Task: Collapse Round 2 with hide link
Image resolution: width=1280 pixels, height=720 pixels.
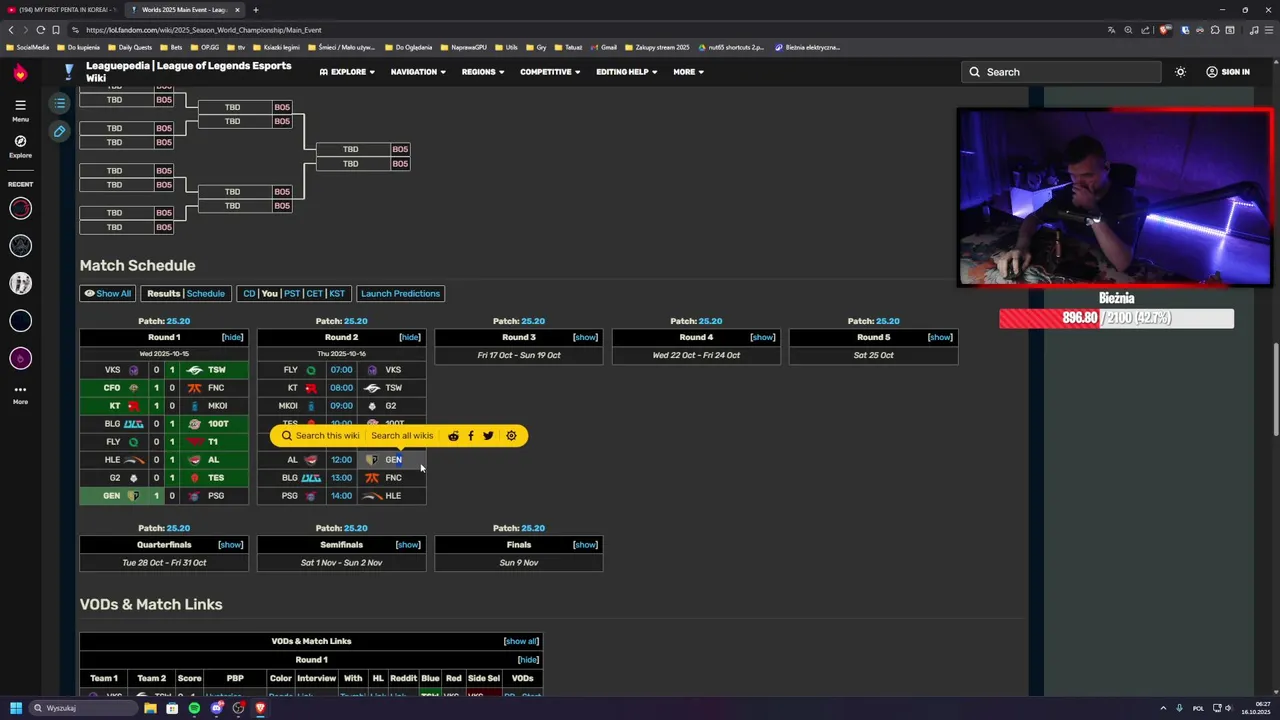Action: click(410, 337)
